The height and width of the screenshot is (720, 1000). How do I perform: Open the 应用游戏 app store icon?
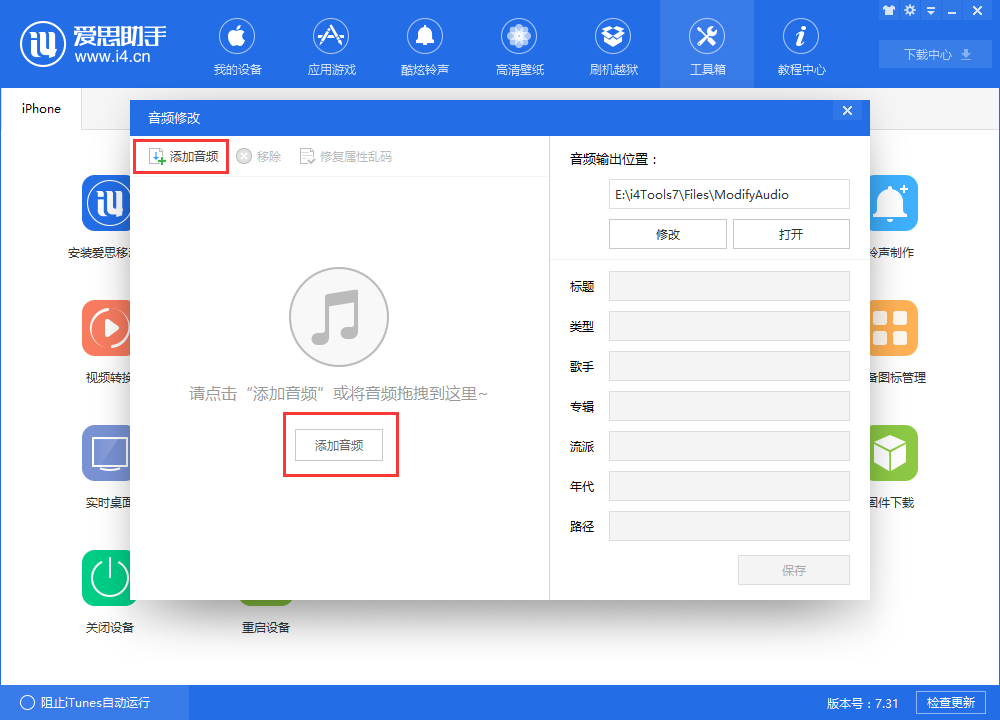(331, 45)
